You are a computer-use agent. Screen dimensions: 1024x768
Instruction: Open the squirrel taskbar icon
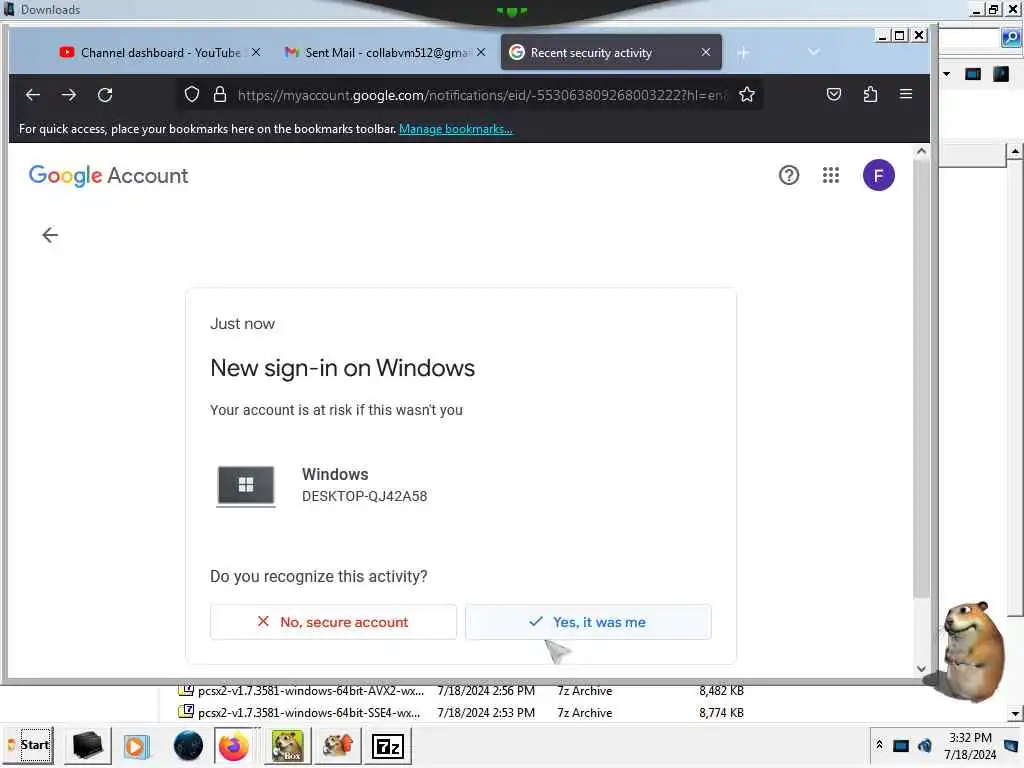coord(338,746)
